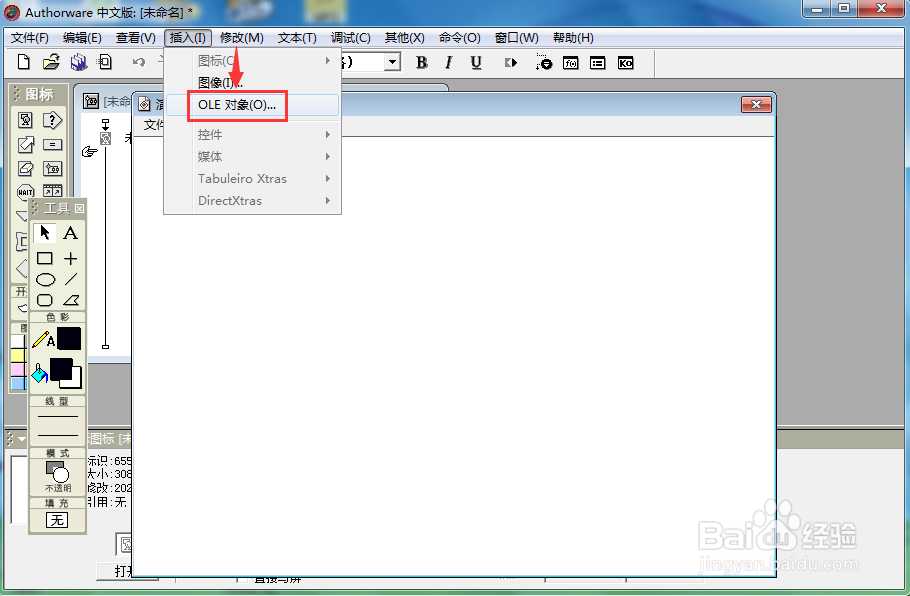Choose the Ellipse tool in toolbox
Screen dimensions: 910x596
coord(45,280)
